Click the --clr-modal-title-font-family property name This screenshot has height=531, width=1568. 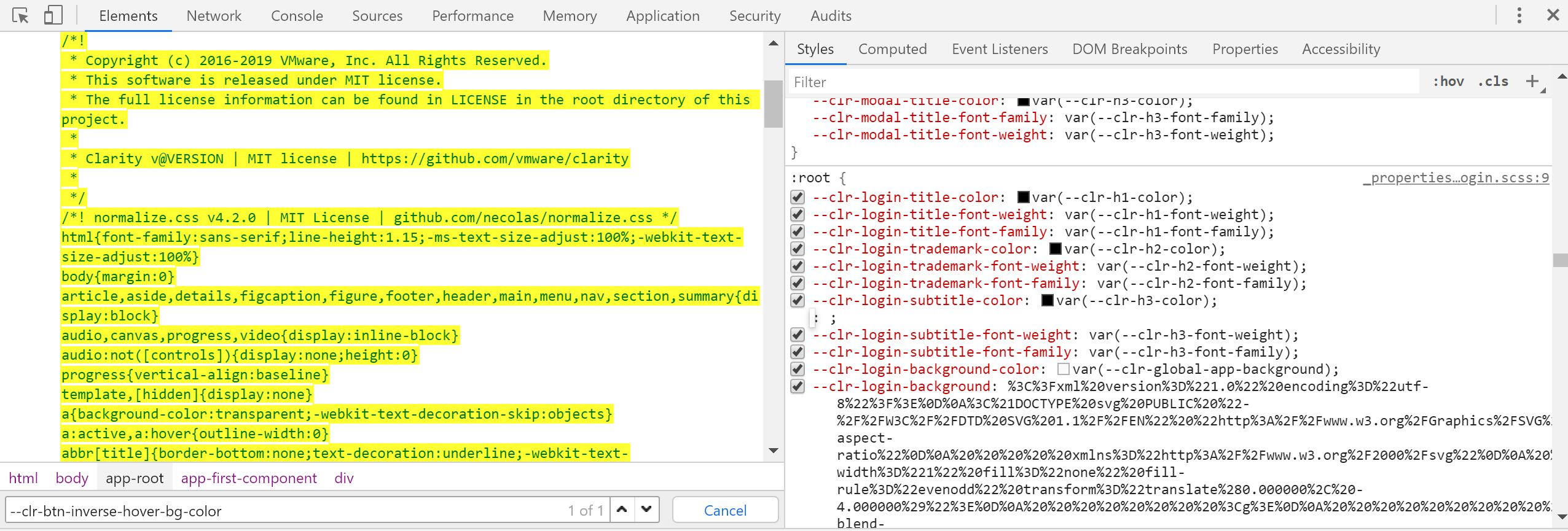tap(930, 117)
